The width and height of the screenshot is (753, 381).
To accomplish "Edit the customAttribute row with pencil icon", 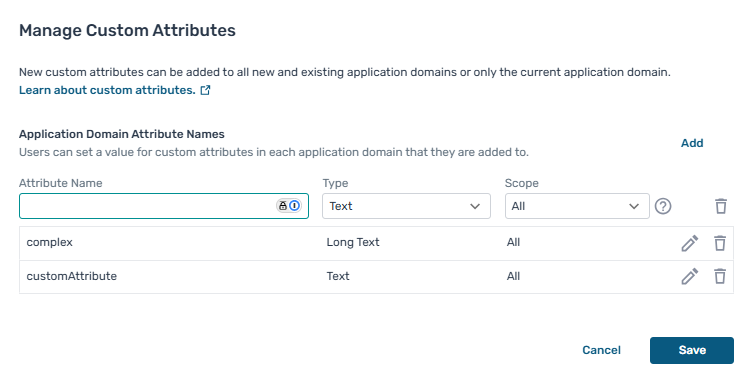I will (x=690, y=276).
